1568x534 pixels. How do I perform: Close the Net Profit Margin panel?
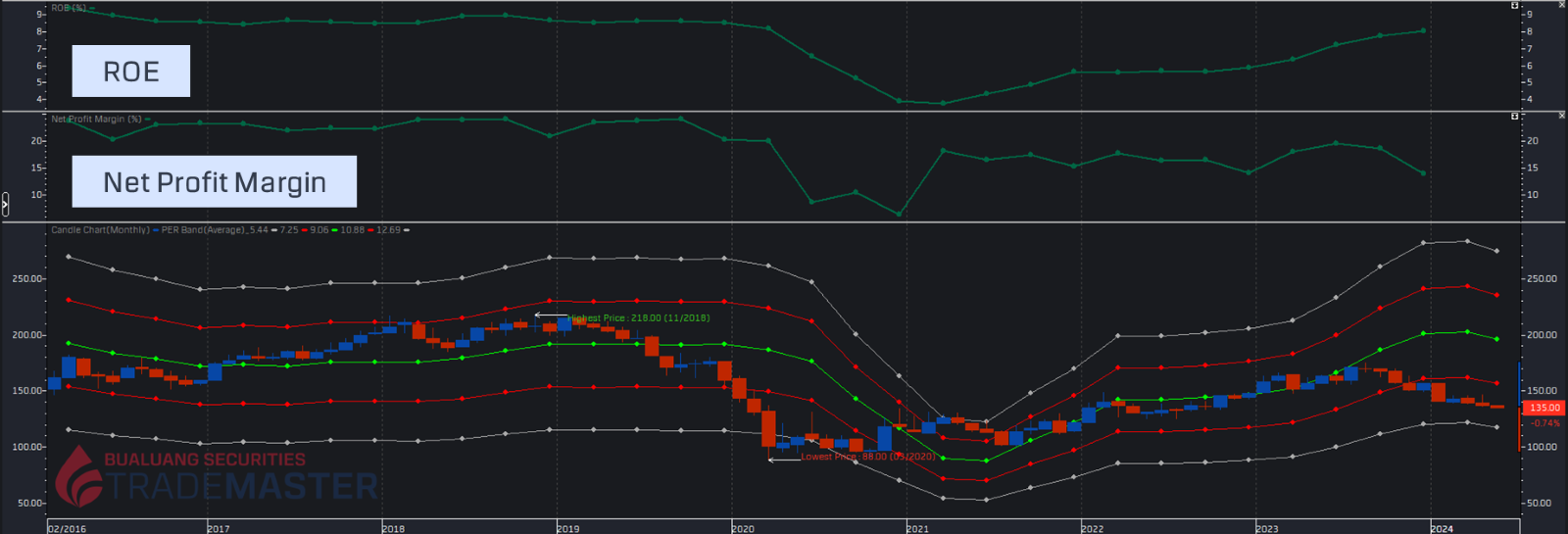pyautogui.click(x=1562, y=116)
